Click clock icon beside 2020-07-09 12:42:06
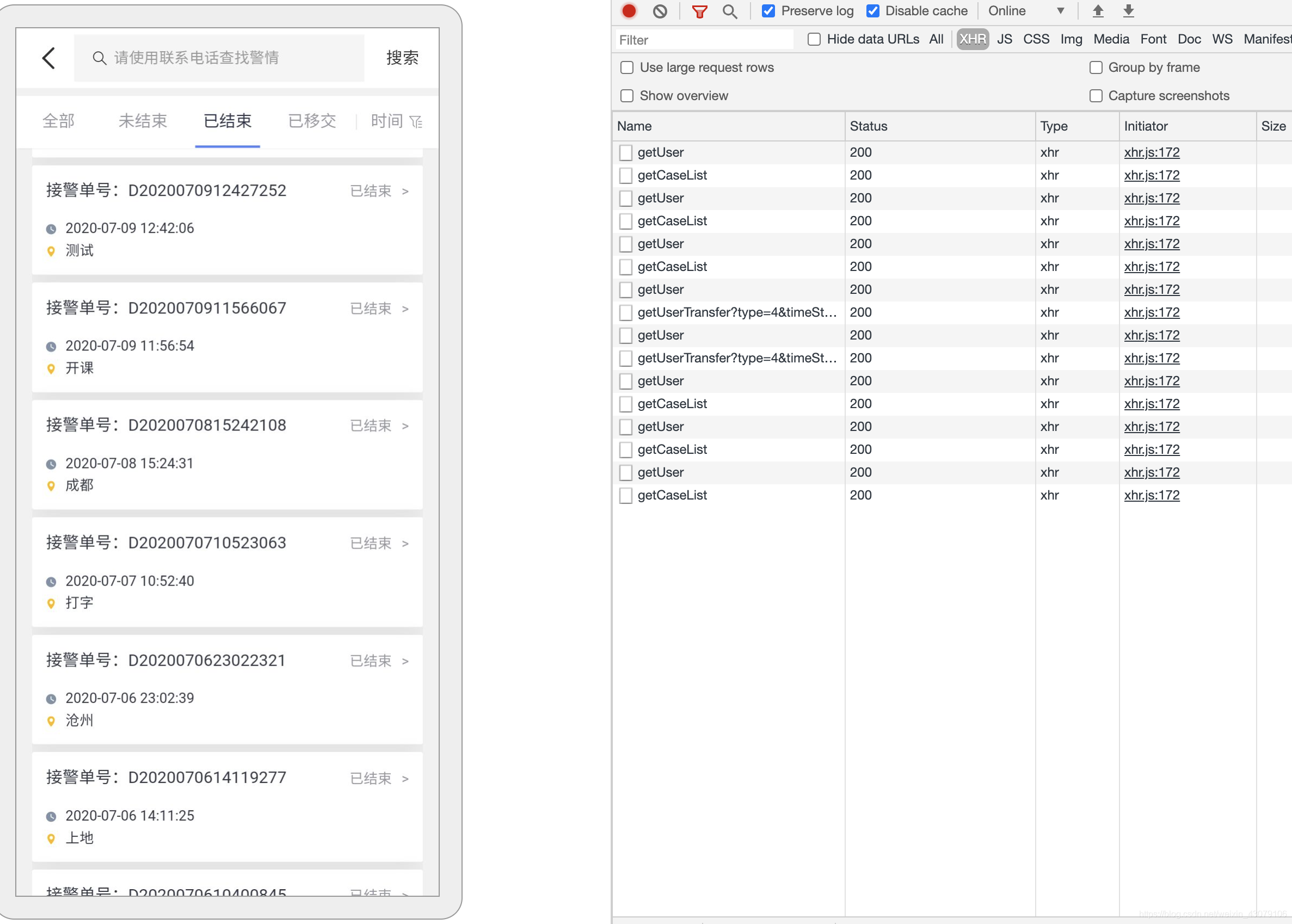This screenshot has height=924, width=1292. (x=51, y=229)
